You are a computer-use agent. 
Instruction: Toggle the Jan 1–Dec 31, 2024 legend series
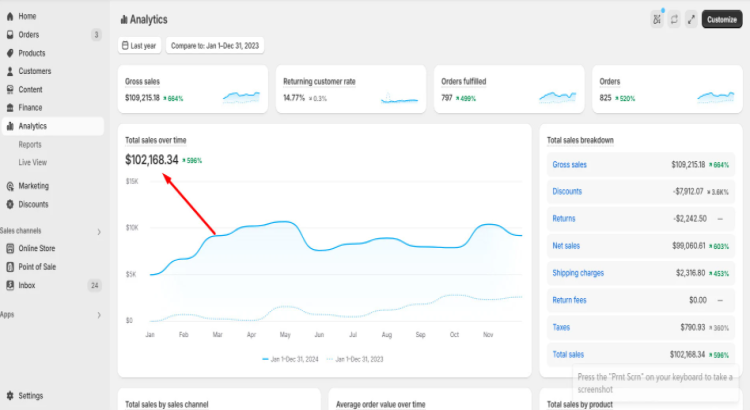pyautogui.click(x=290, y=359)
